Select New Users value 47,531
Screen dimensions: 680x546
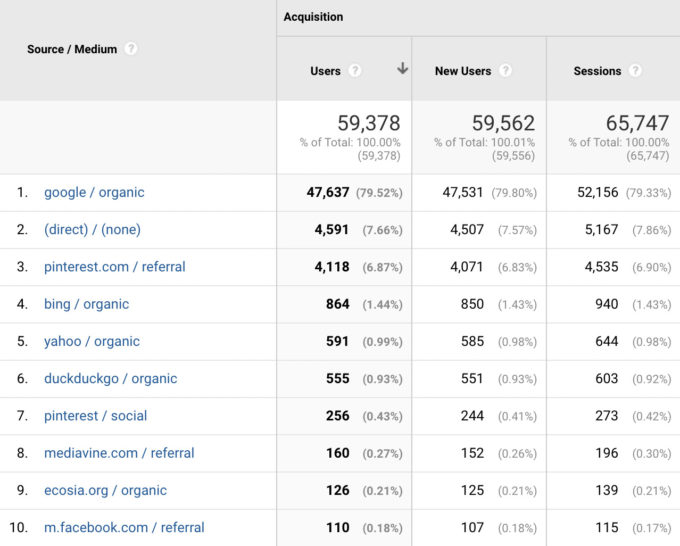[x=462, y=192]
